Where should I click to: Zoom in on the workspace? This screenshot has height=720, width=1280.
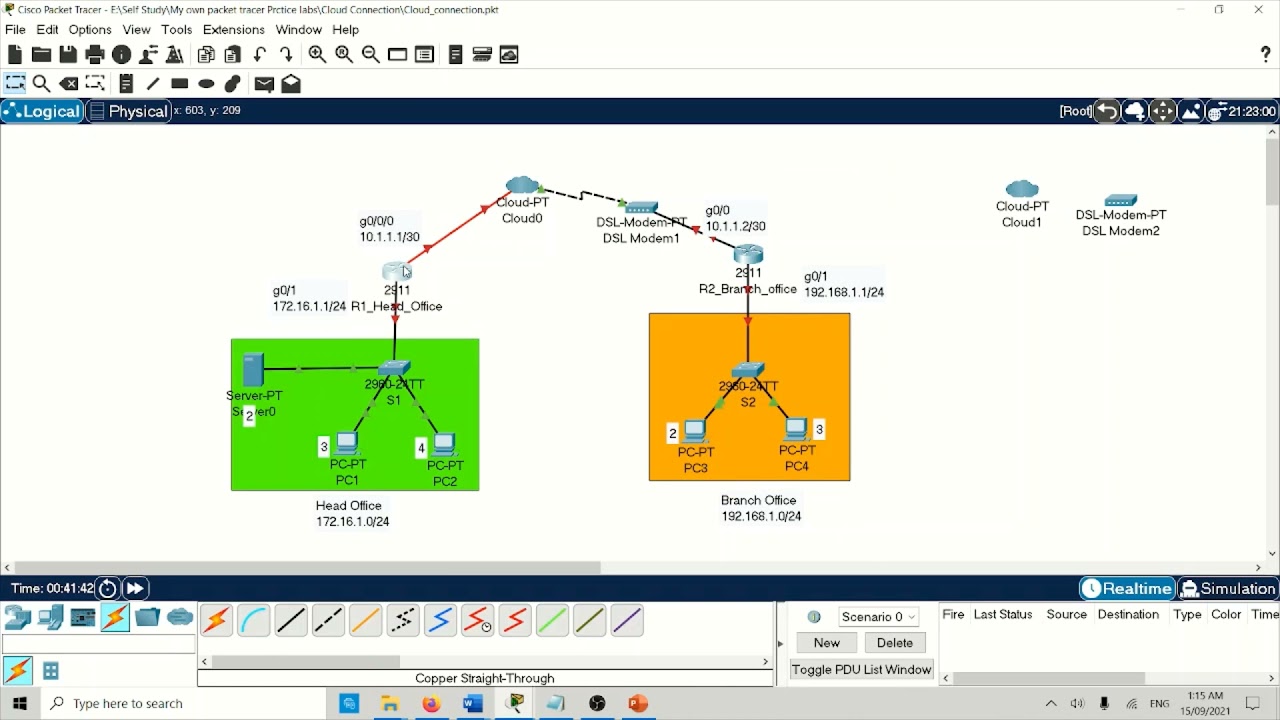coord(317,55)
